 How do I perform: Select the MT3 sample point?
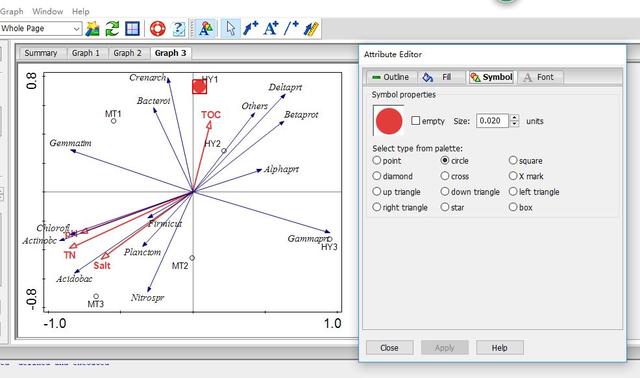(96, 296)
